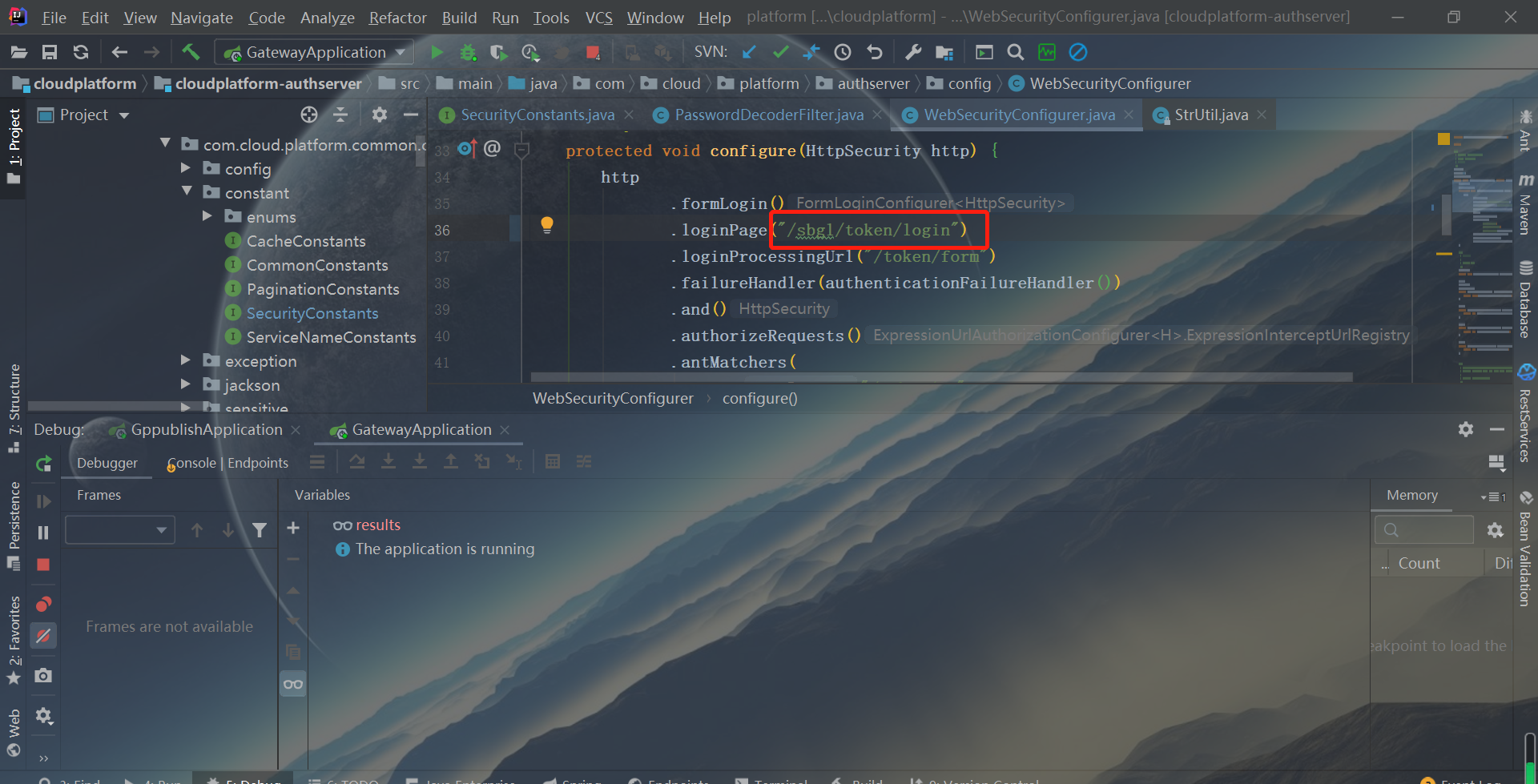Screen dimensions: 1538x784
Task: Run with coverage icon in the toolbar
Action: [x=498, y=52]
